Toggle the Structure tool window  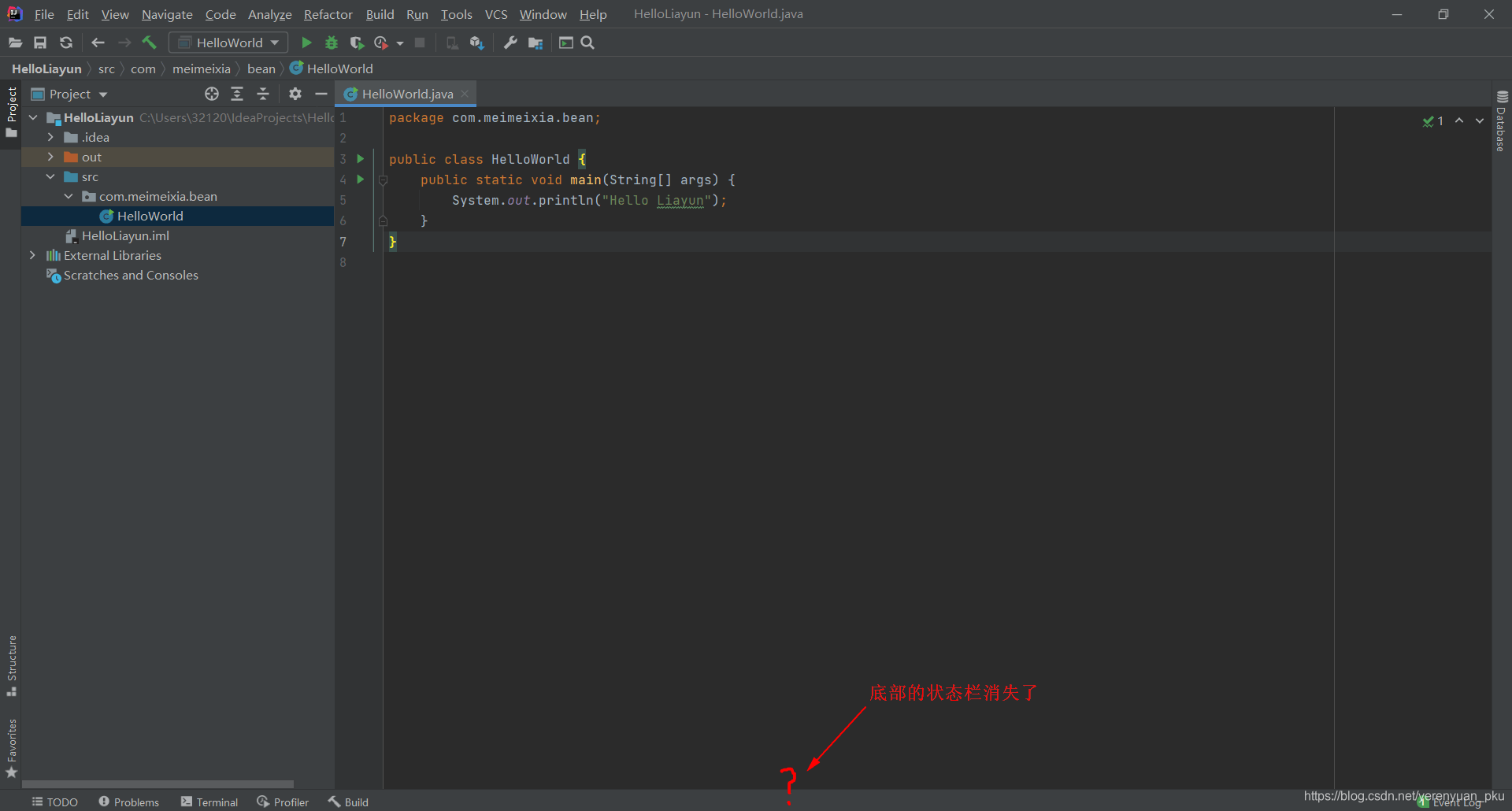(11, 666)
